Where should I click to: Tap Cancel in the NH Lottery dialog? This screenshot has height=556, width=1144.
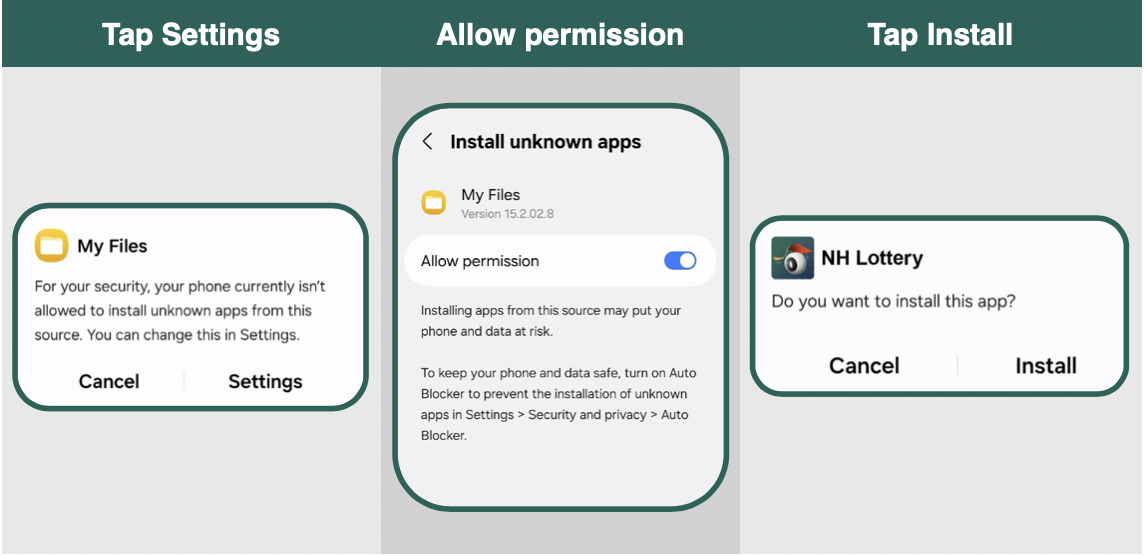coord(864,365)
